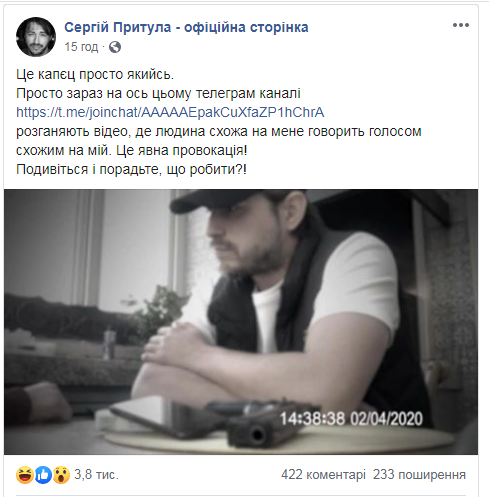The image size is (489, 497).
Task: Open the '15 год' post timestamp
Action: [81, 47]
